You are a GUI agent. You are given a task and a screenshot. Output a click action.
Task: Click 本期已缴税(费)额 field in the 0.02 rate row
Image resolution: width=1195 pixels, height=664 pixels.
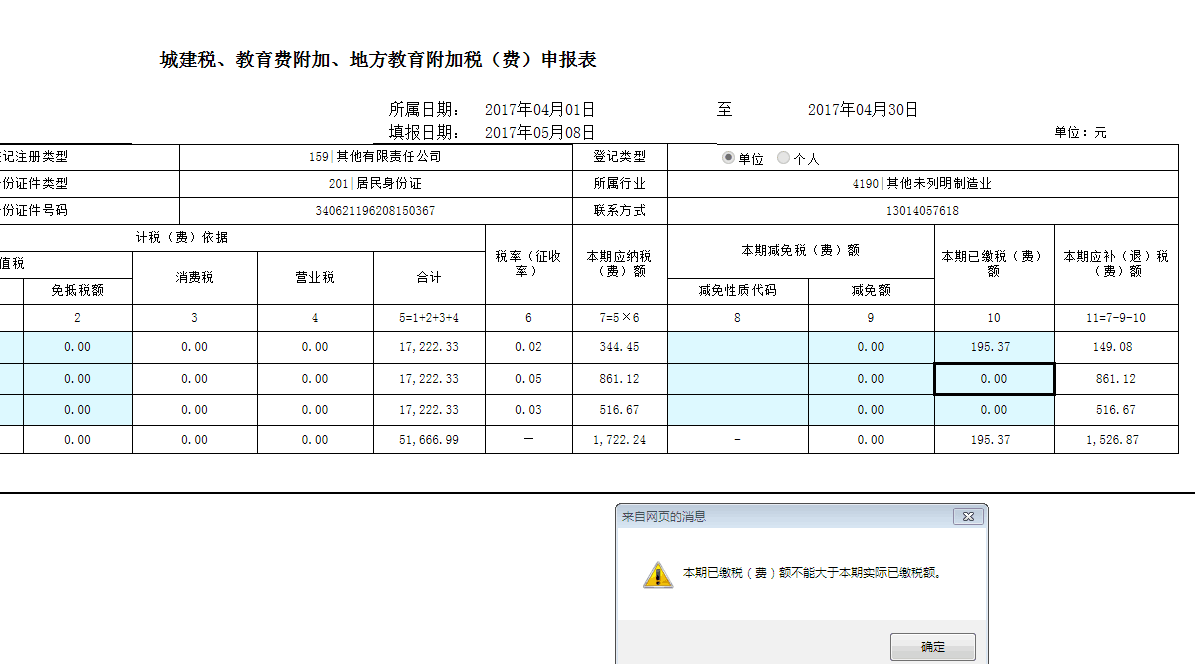pyautogui.click(x=993, y=347)
